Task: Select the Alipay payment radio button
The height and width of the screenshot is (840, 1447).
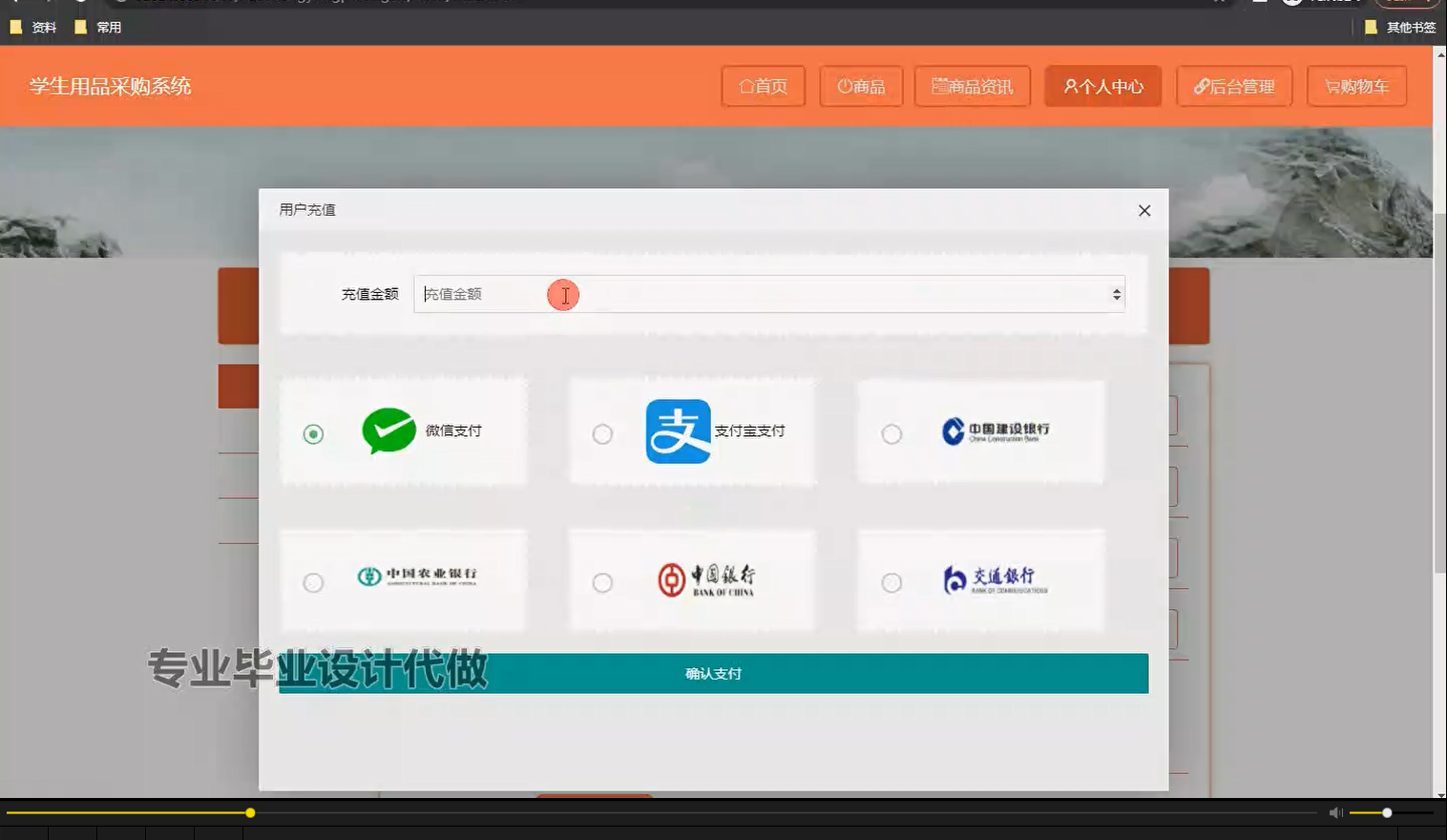Action: point(602,433)
